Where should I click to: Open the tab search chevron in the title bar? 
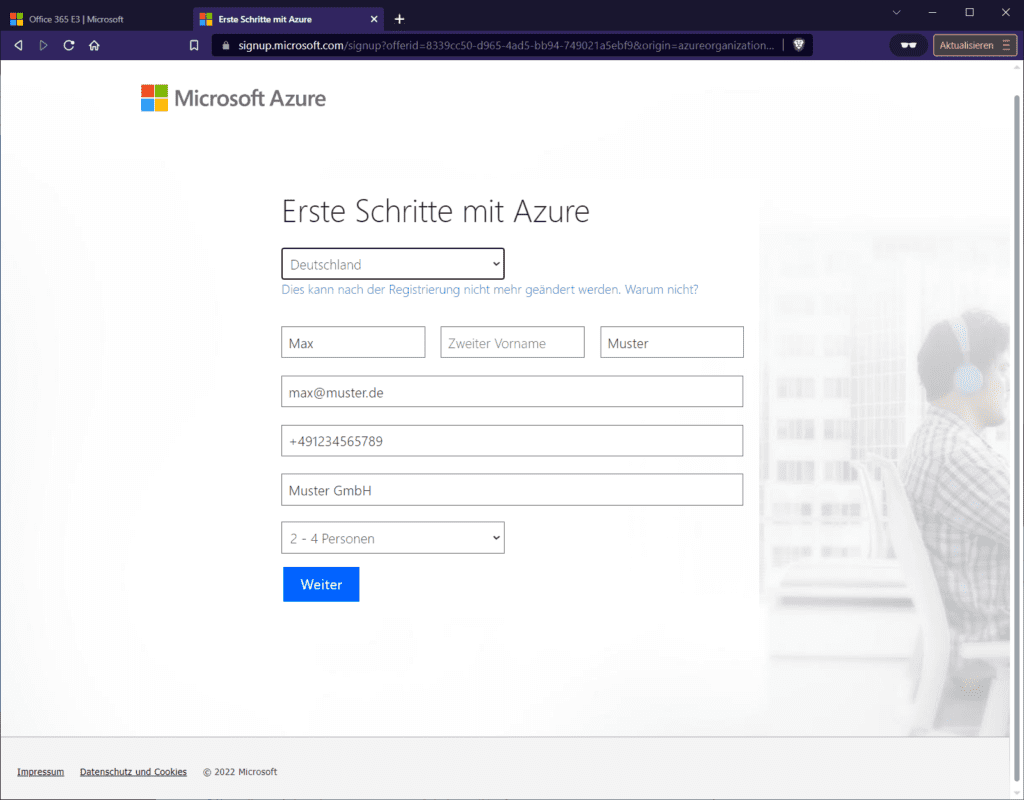(x=897, y=12)
